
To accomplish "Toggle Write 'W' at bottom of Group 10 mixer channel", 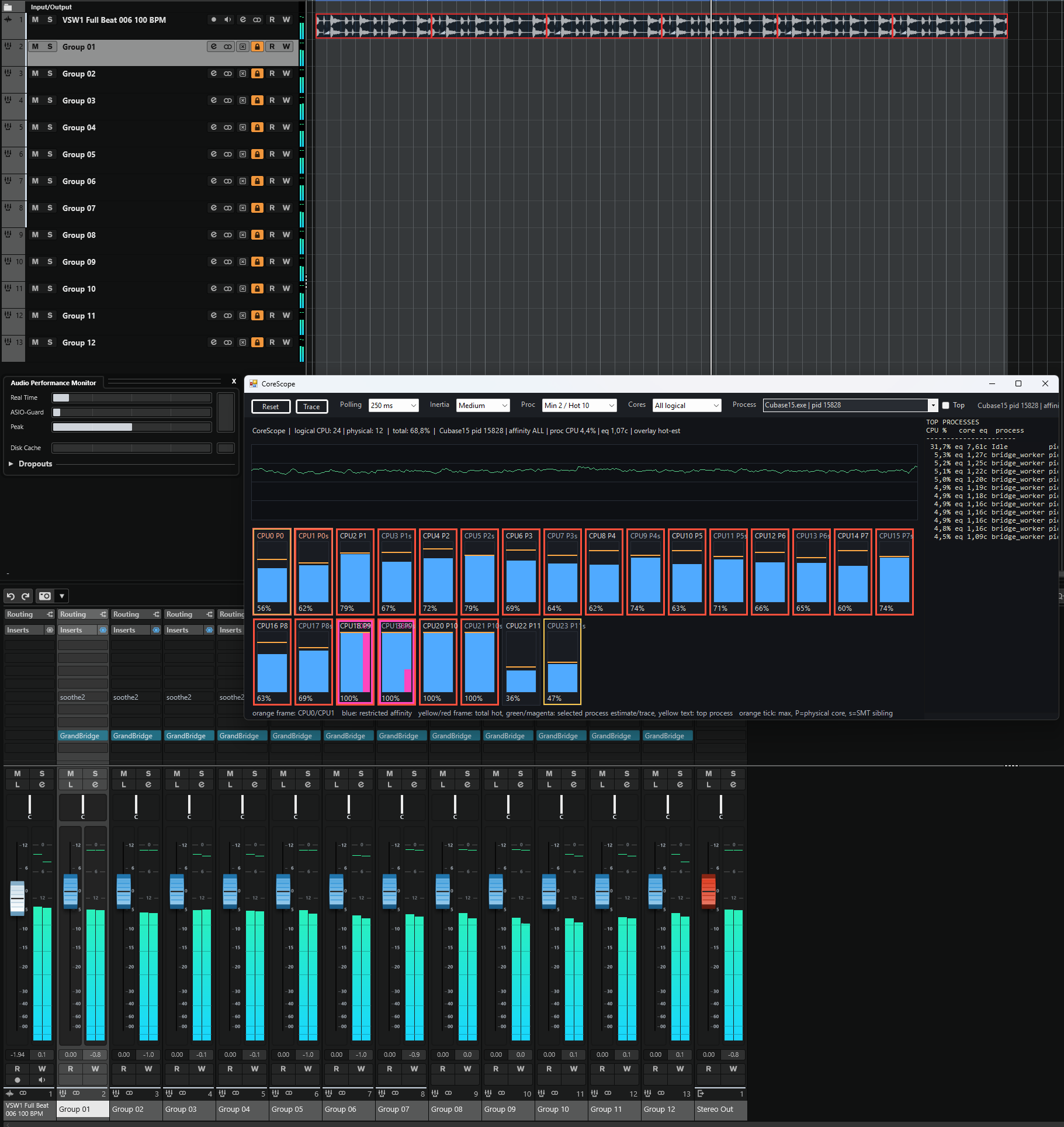I will [x=574, y=1069].
